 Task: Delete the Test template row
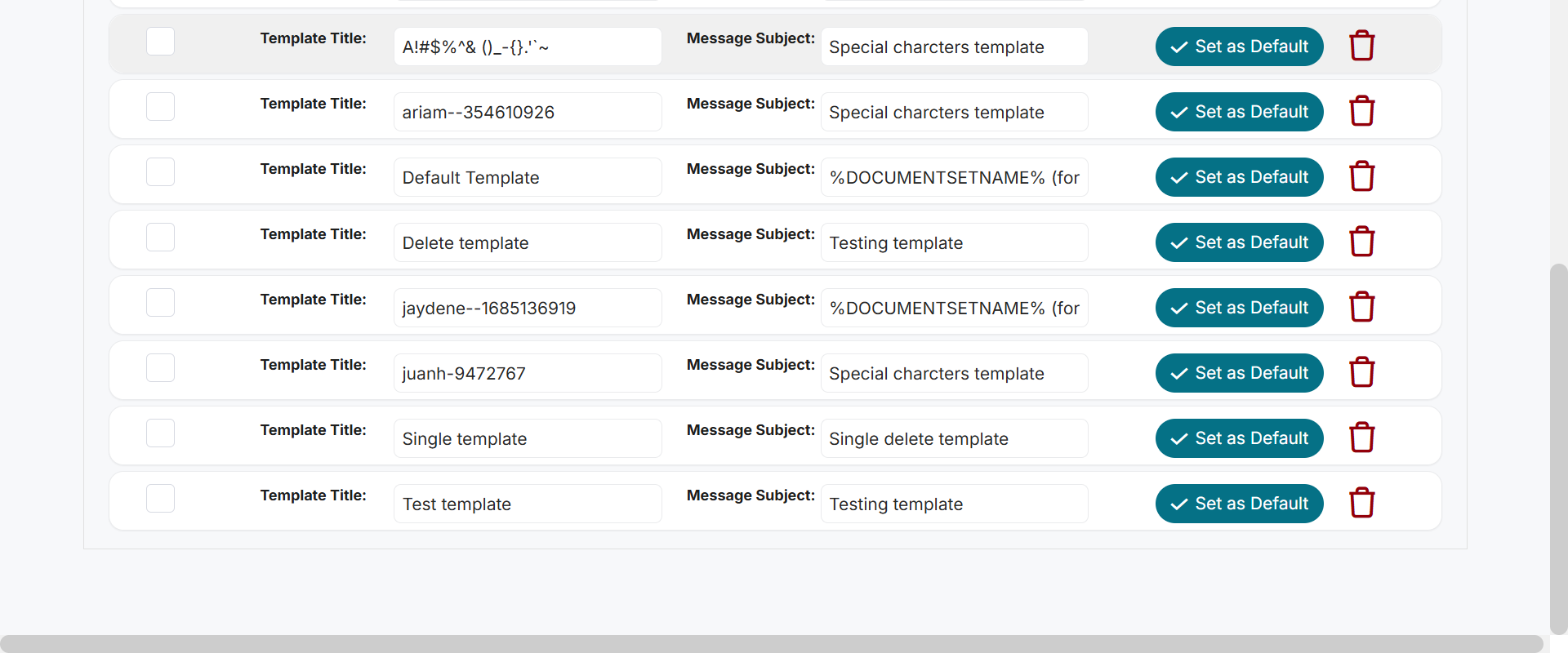pos(1361,503)
